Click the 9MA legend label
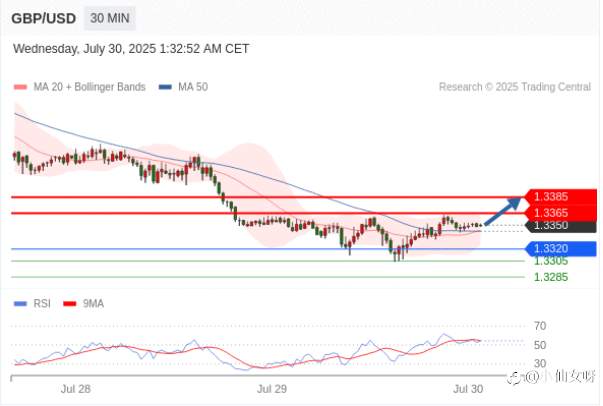Screen dimensions: 603x406 [93, 304]
